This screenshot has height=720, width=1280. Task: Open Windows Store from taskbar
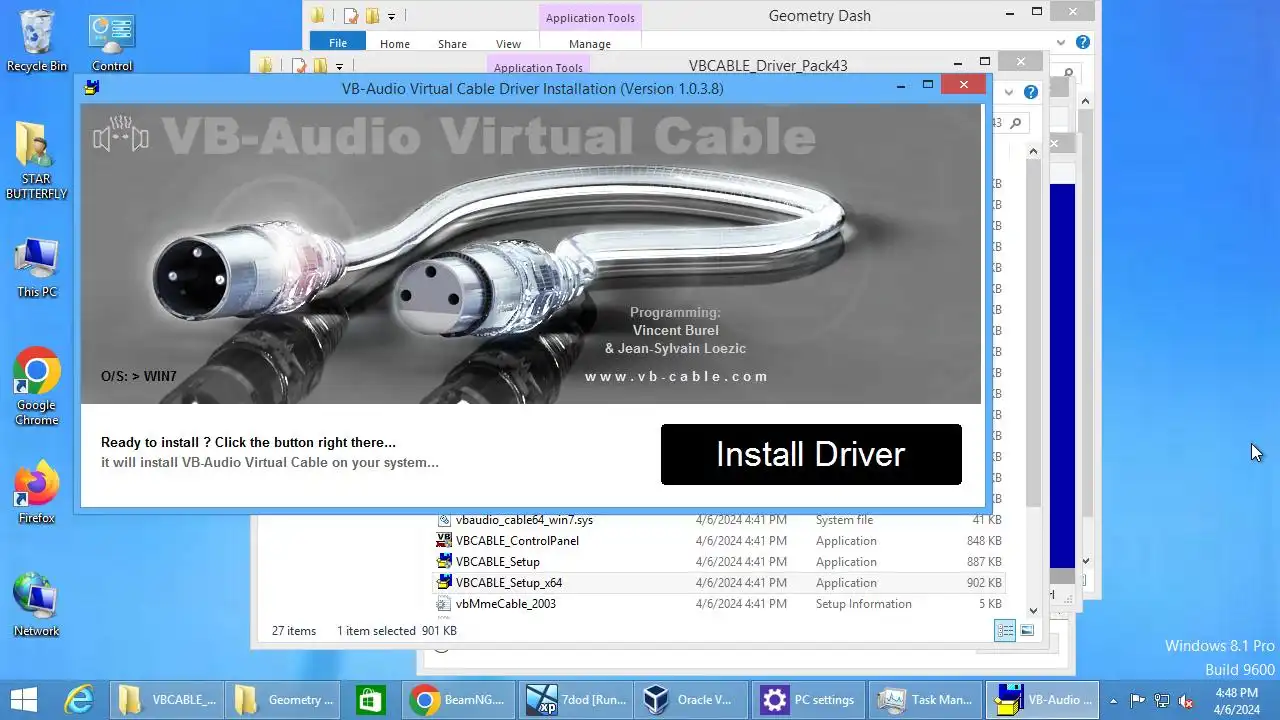pyautogui.click(x=372, y=700)
